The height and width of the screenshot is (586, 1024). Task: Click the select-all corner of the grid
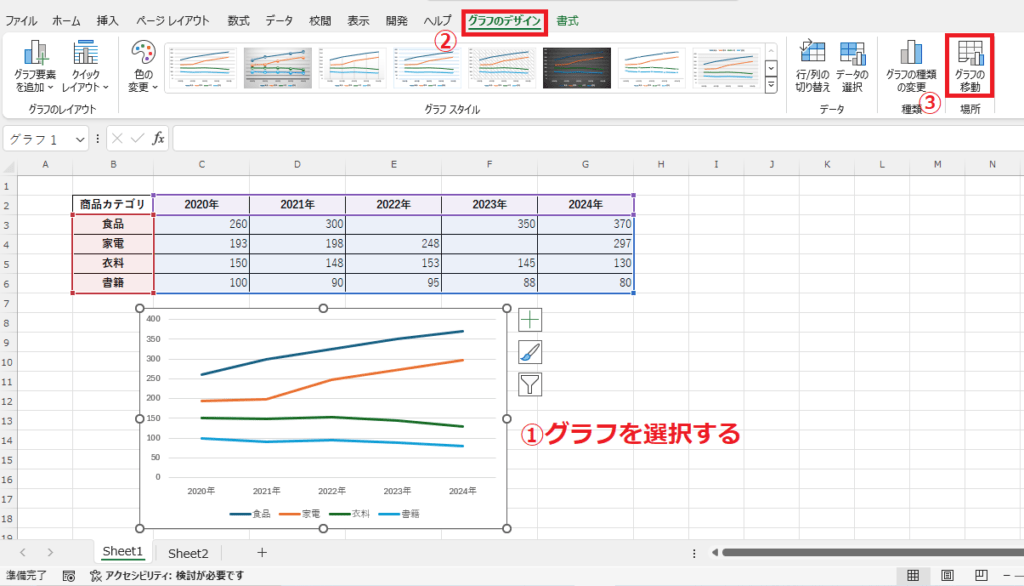click(x=8, y=165)
